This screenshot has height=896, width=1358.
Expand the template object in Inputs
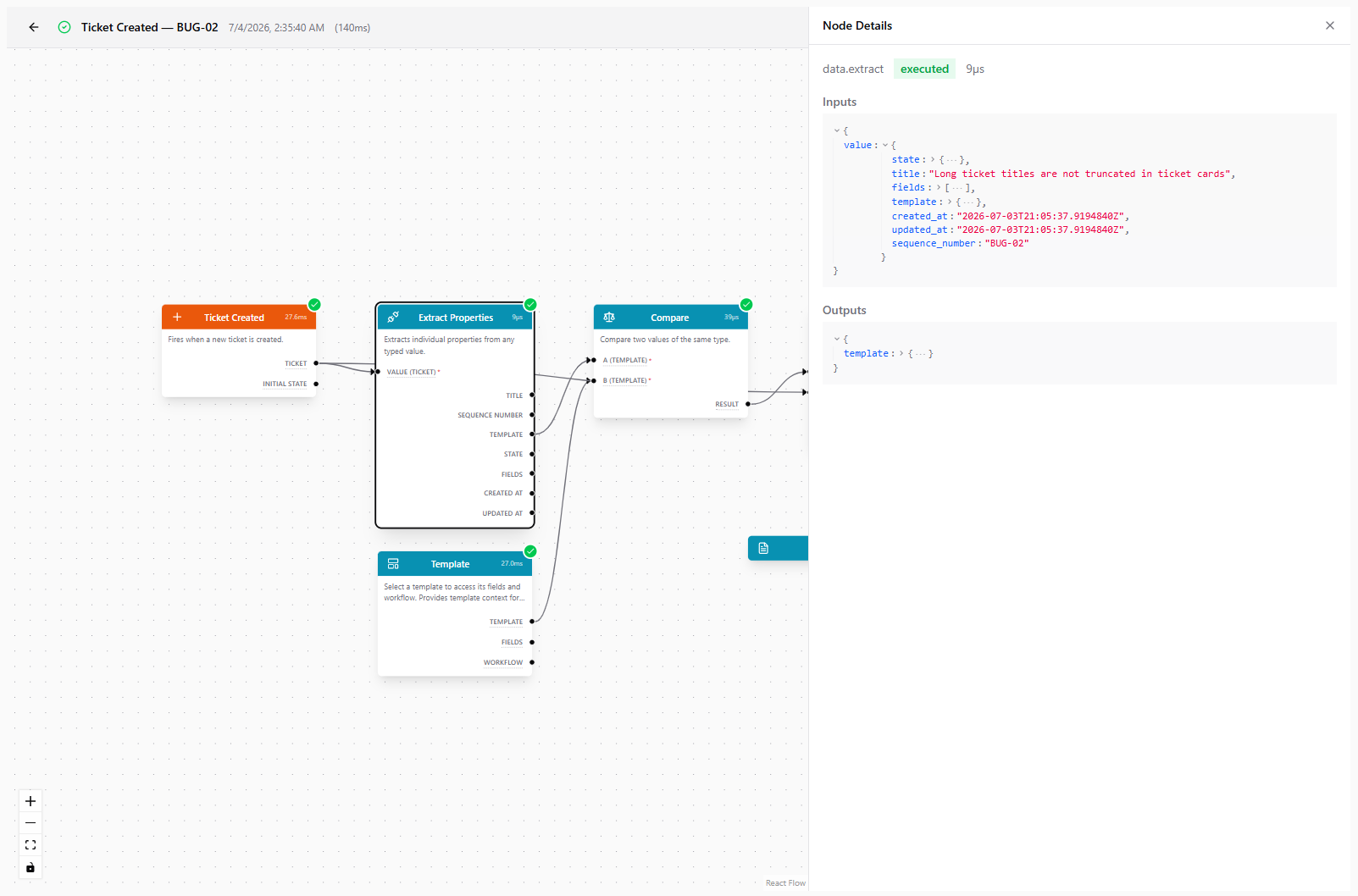coord(950,202)
